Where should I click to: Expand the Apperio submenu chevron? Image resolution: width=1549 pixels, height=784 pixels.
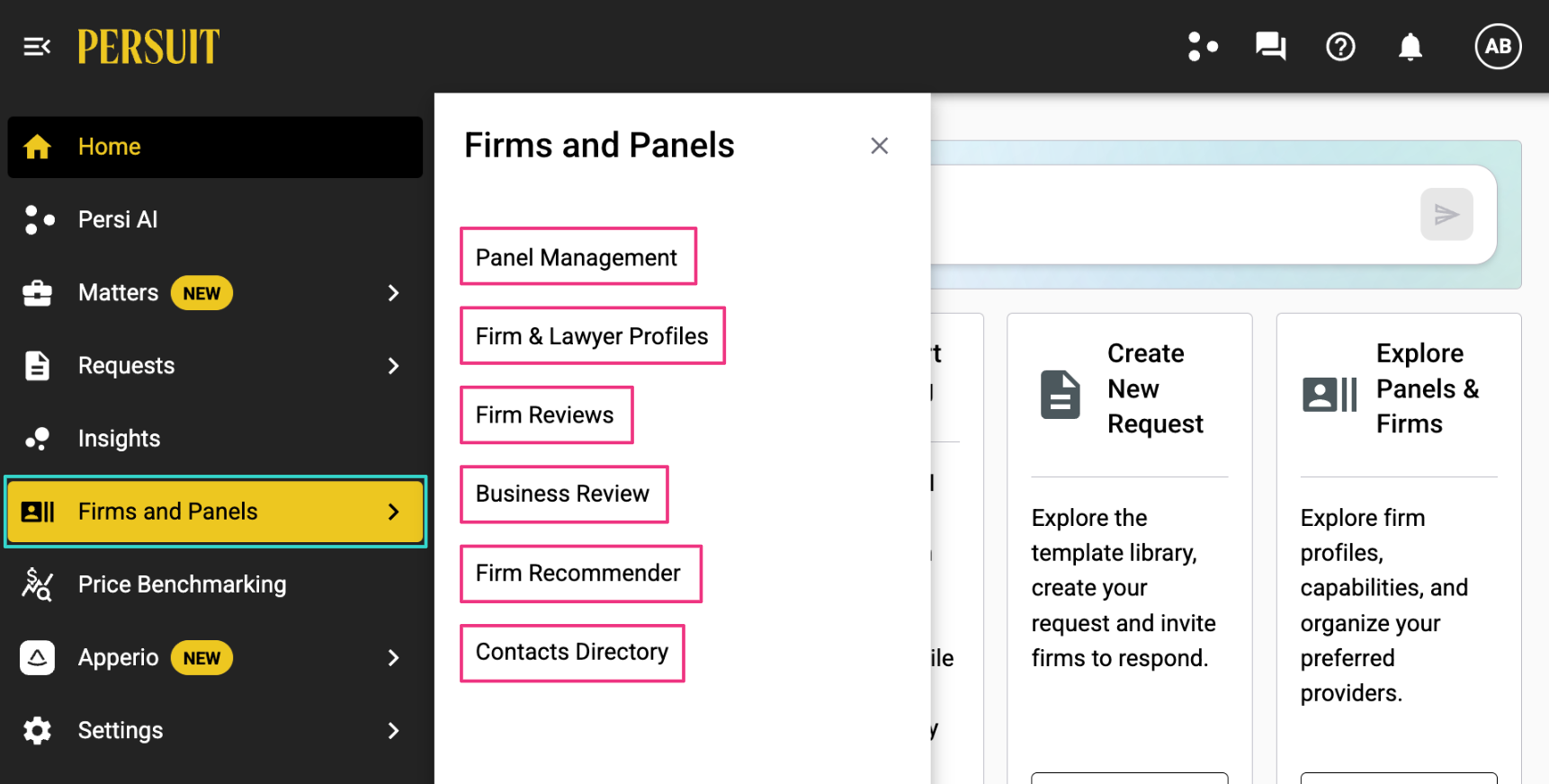pos(393,658)
